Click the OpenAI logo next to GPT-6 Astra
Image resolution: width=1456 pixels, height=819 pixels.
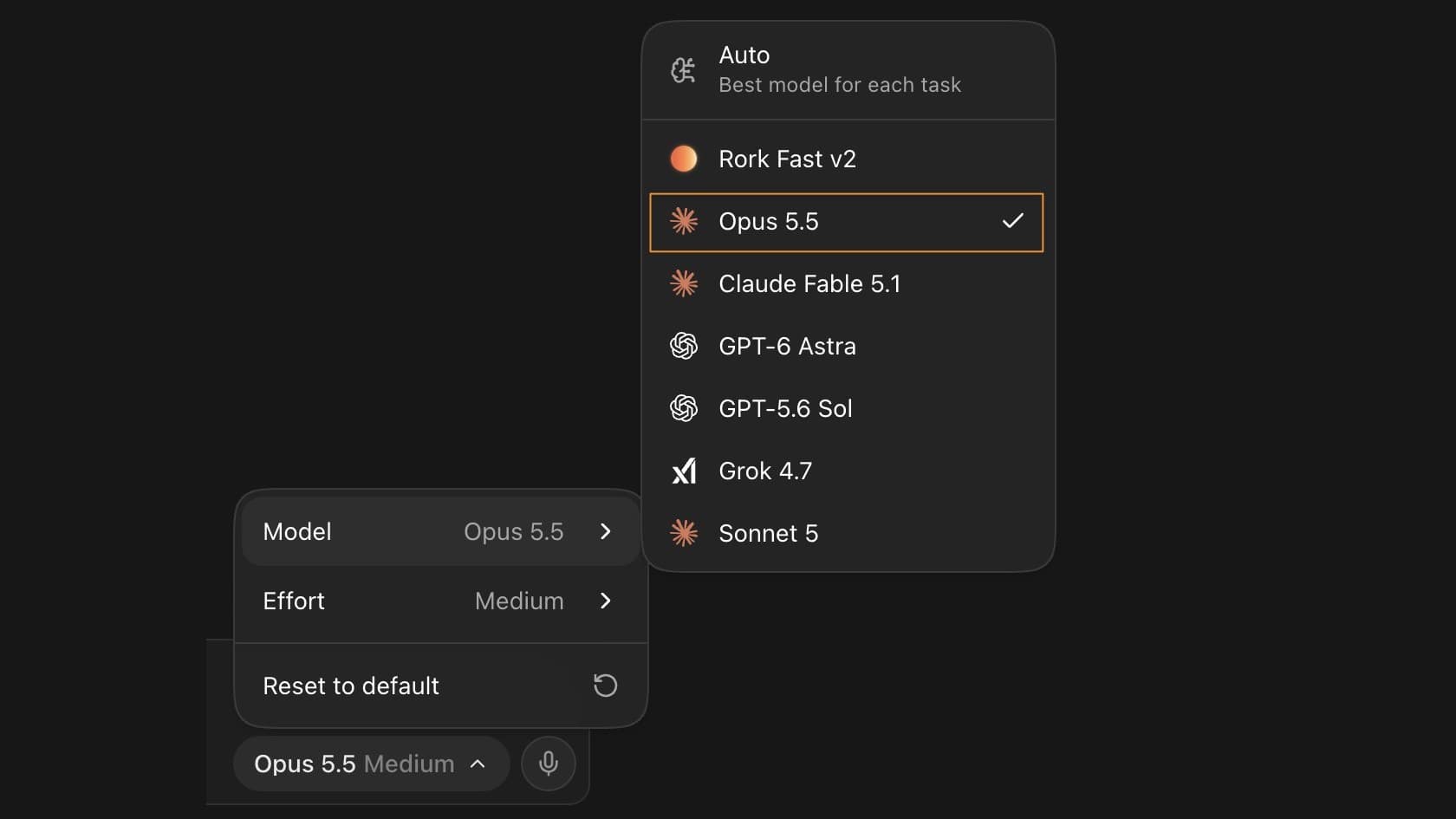pyautogui.click(x=684, y=346)
